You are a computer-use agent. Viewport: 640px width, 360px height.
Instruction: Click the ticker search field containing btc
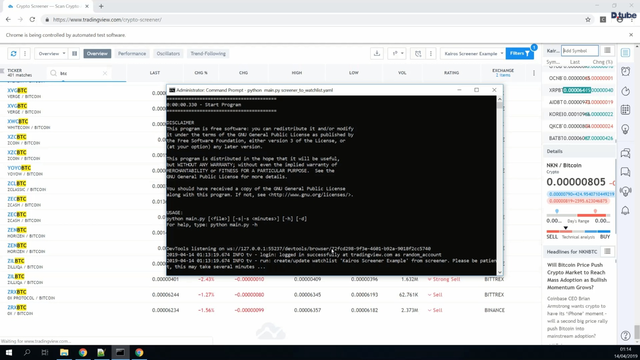point(79,73)
